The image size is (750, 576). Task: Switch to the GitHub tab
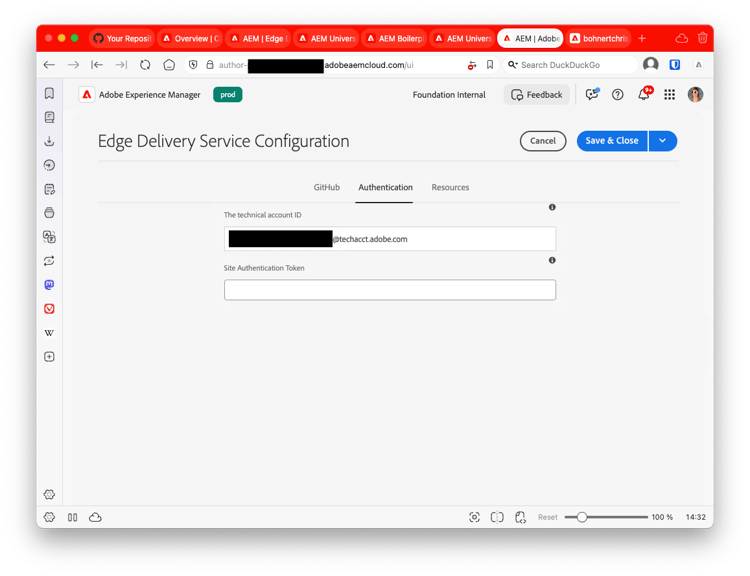(x=327, y=188)
